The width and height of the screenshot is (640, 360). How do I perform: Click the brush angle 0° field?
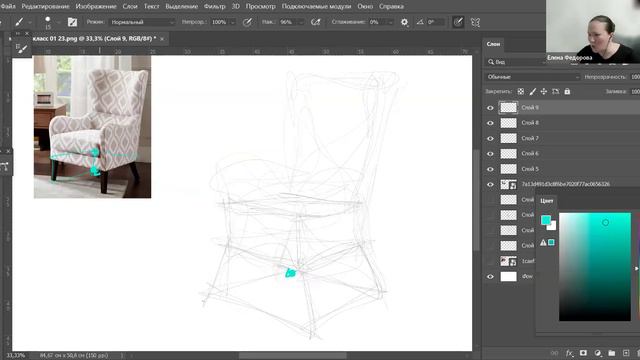pyautogui.click(x=435, y=22)
